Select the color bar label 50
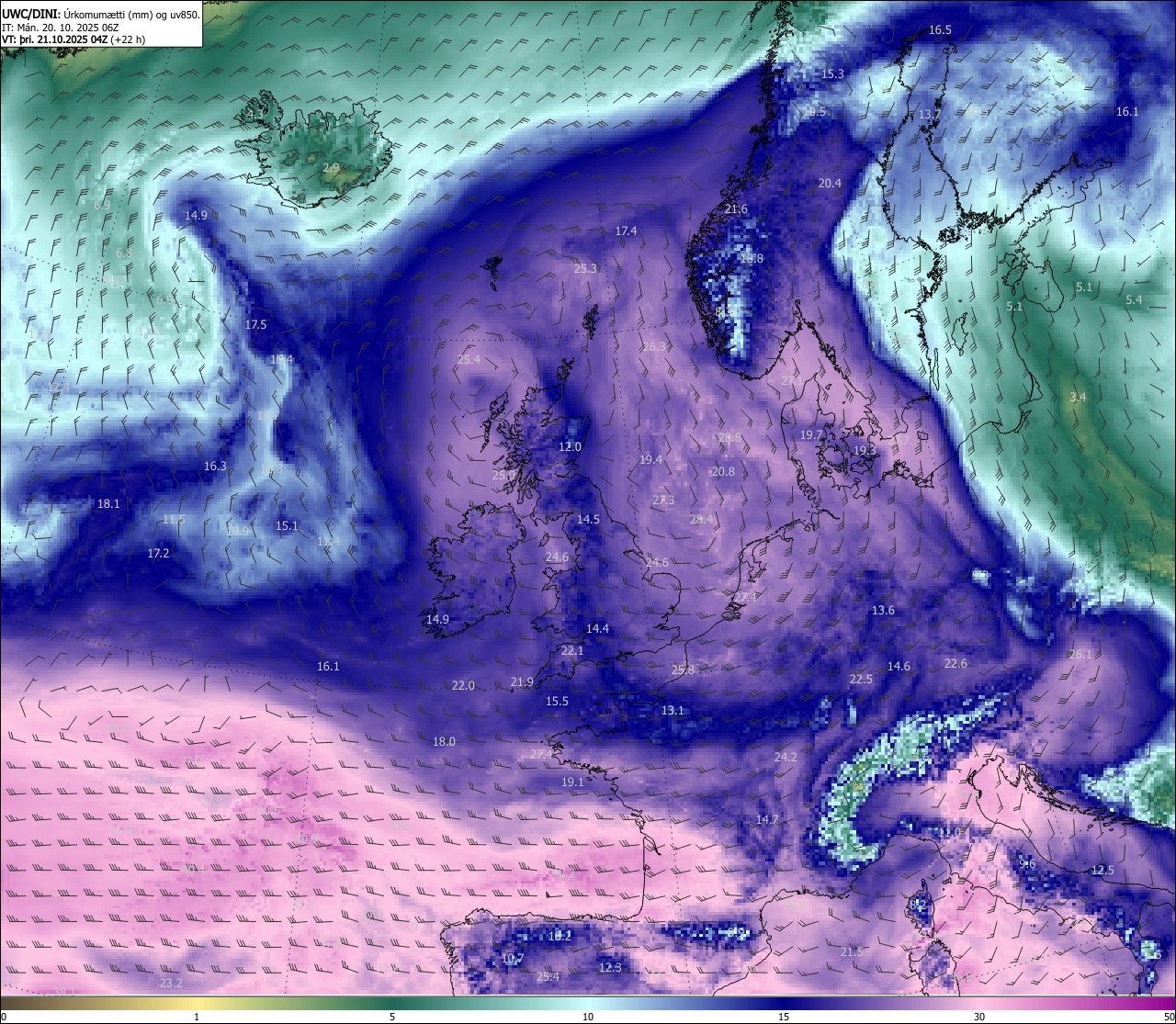Image resolution: width=1176 pixels, height=1024 pixels. [1168, 1017]
